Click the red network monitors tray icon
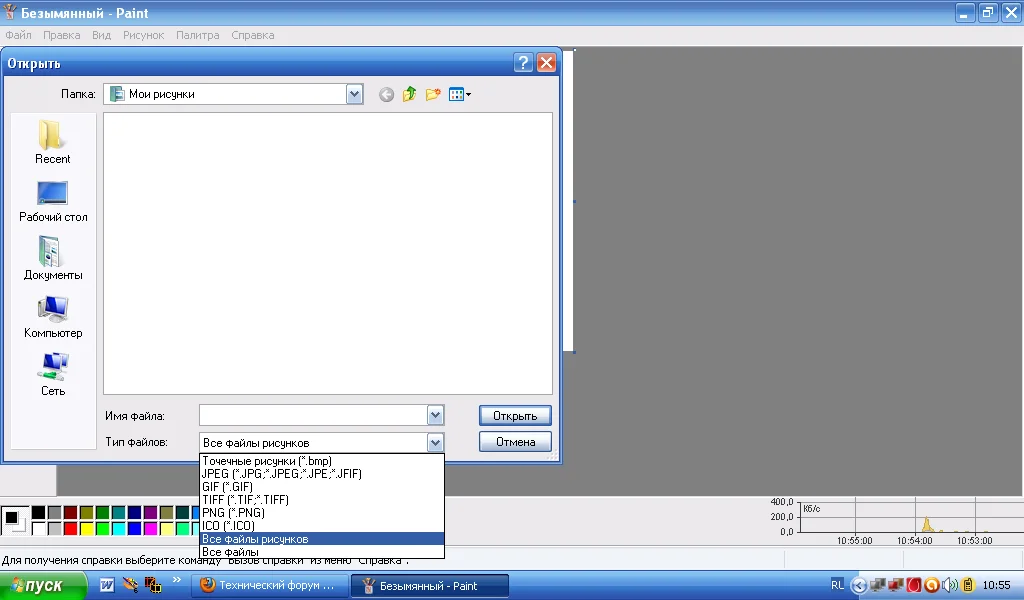This screenshot has height=600, width=1024. [895, 585]
